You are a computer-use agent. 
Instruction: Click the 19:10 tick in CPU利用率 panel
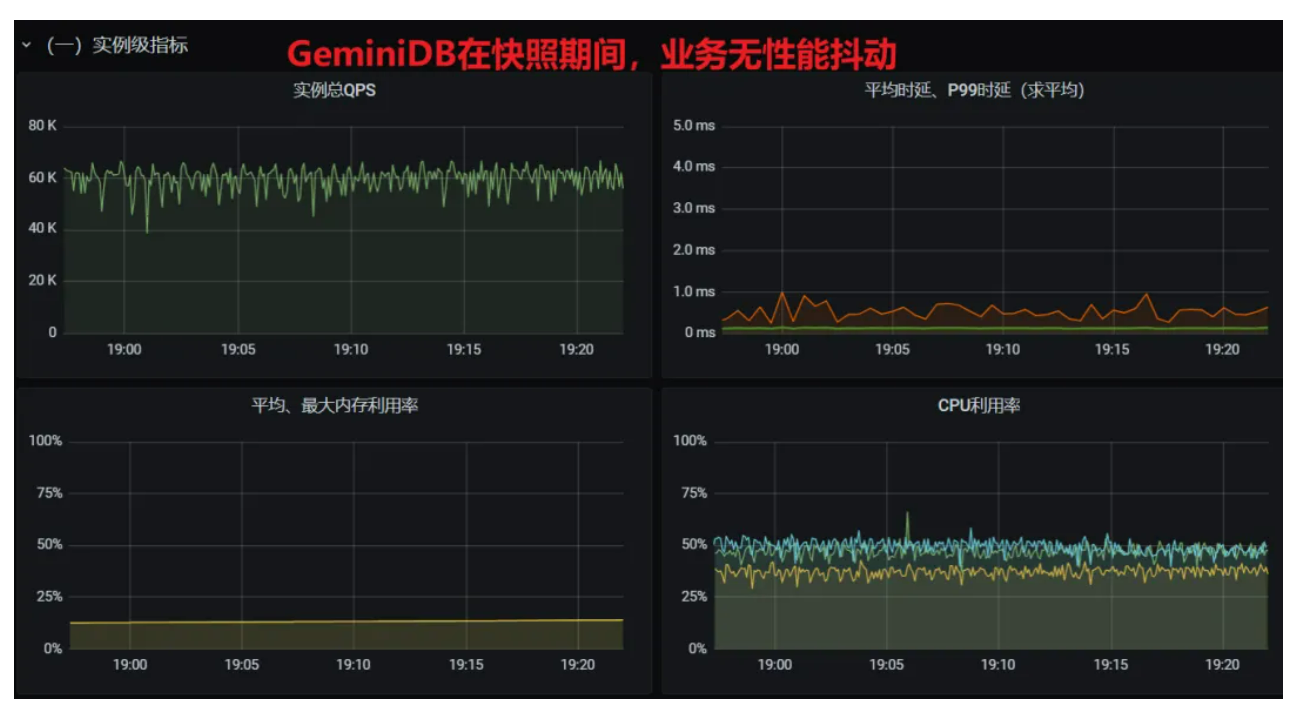click(998, 665)
